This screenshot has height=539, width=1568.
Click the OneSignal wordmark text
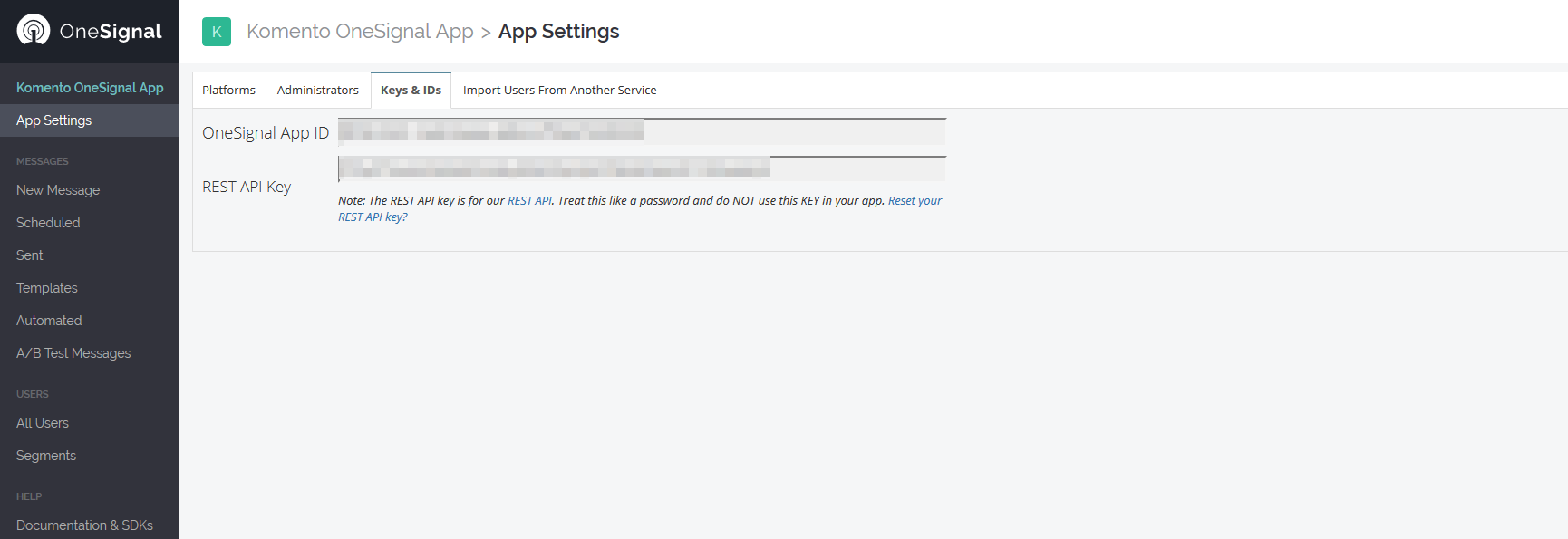point(111,31)
